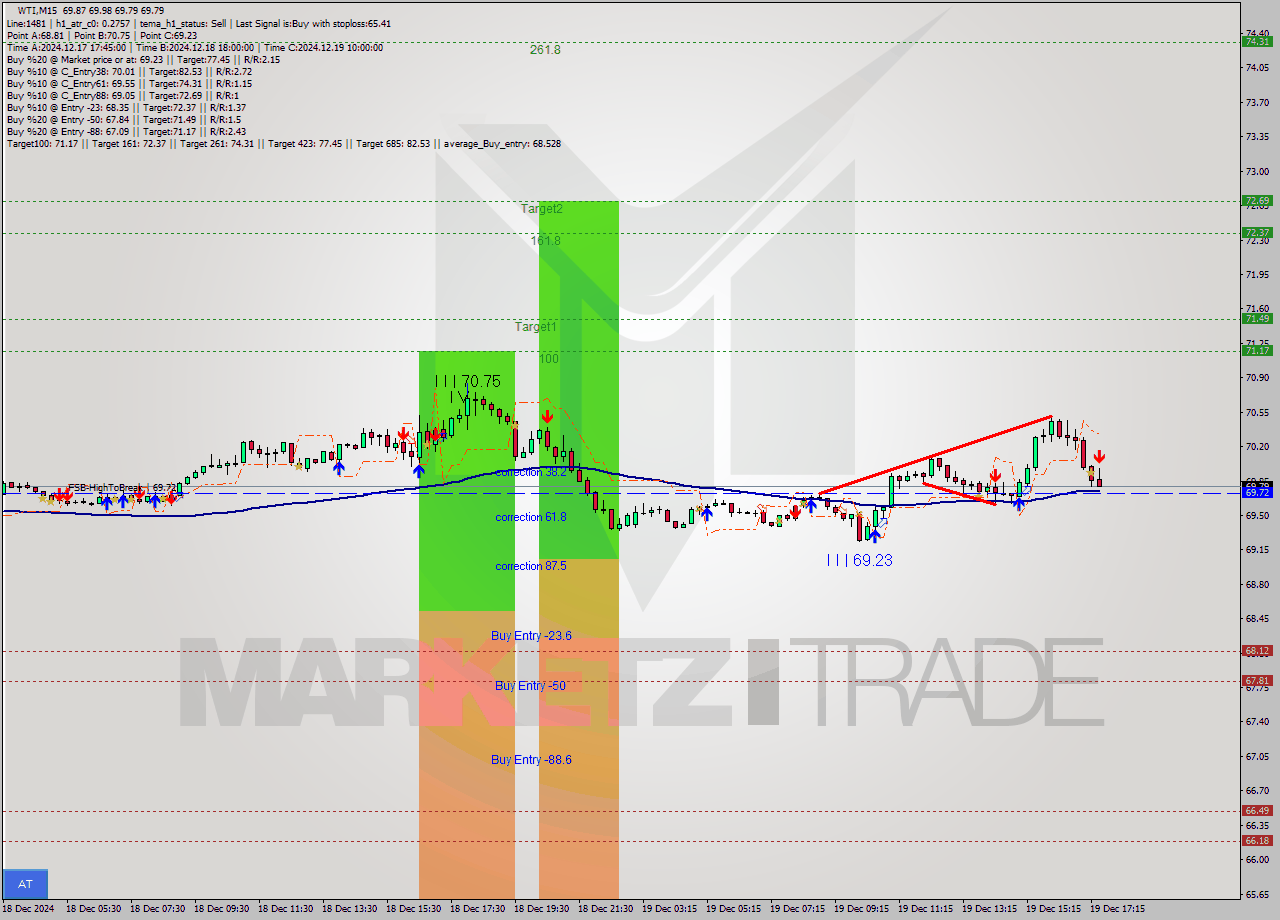Click the Buy %10 @ C_Entry61 line

[129, 83]
